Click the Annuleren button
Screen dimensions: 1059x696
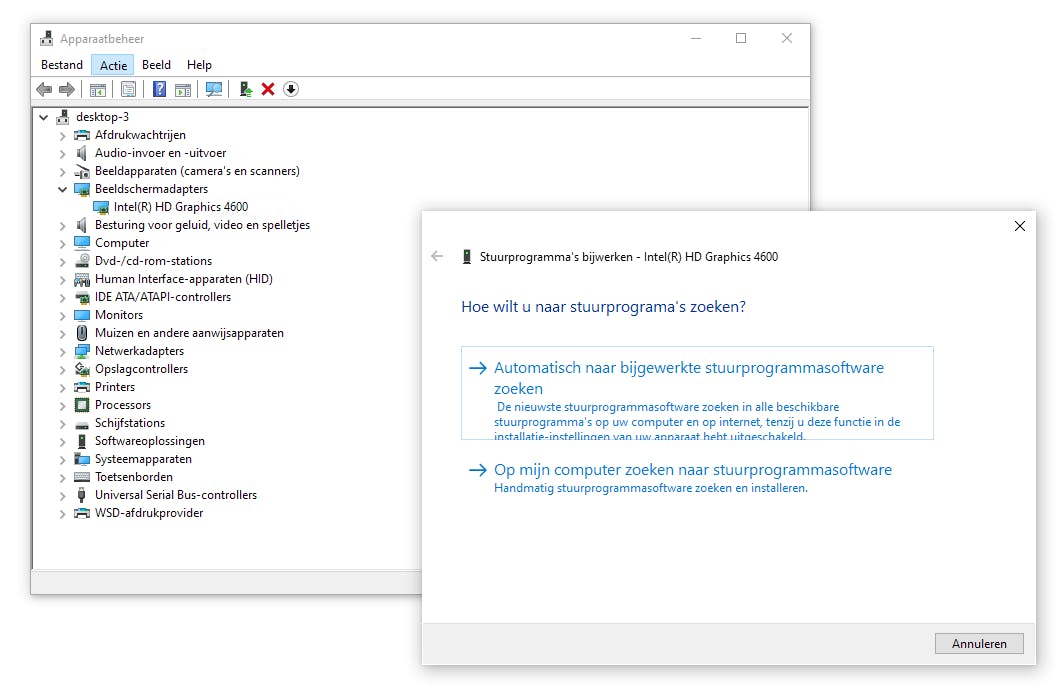coord(979,643)
